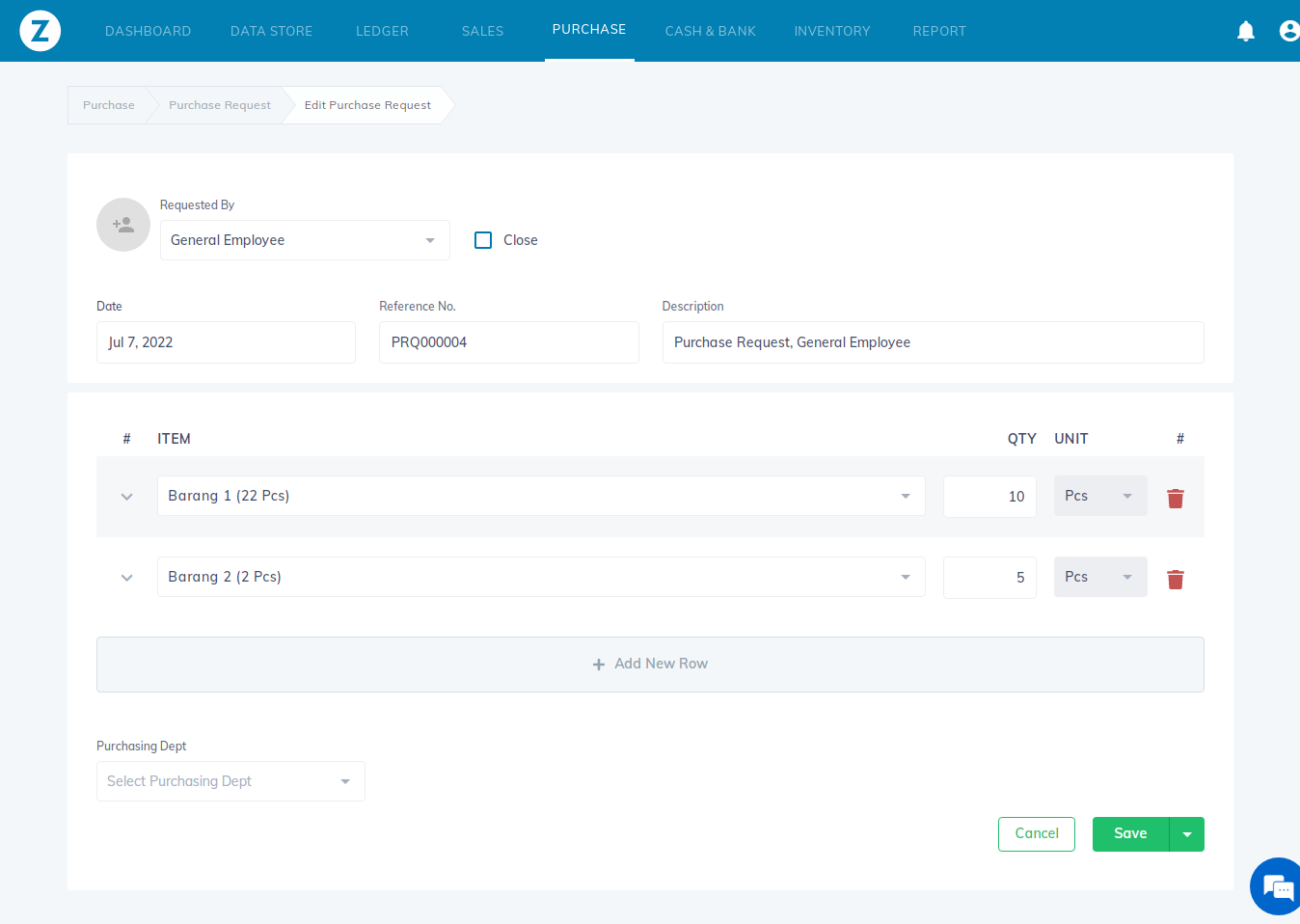Screen dimensions: 1300x924
Task: Click the Date field
Action: pos(226,342)
